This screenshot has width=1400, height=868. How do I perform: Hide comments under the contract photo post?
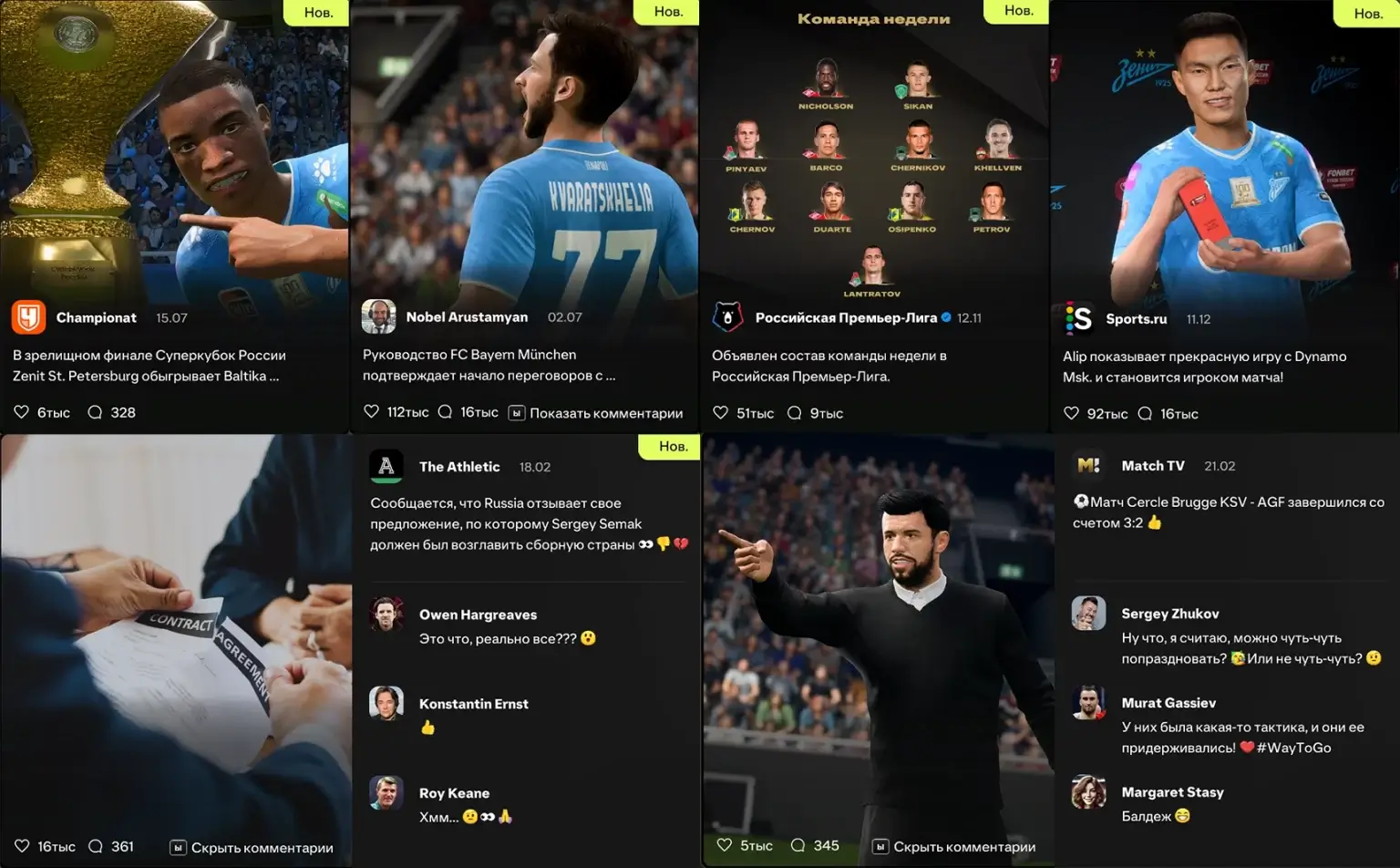pos(252,848)
